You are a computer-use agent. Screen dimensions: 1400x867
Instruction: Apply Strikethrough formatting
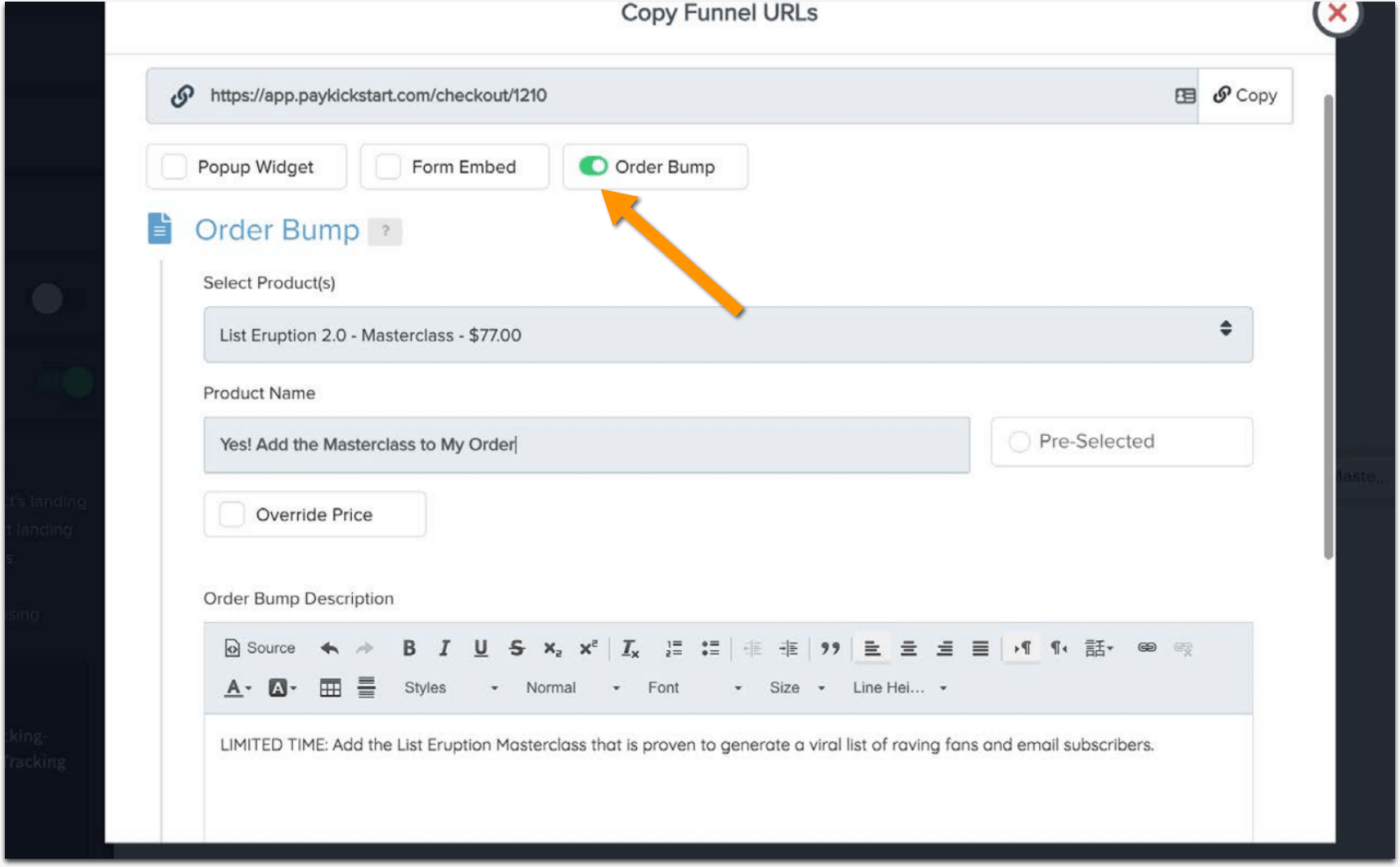coord(517,648)
